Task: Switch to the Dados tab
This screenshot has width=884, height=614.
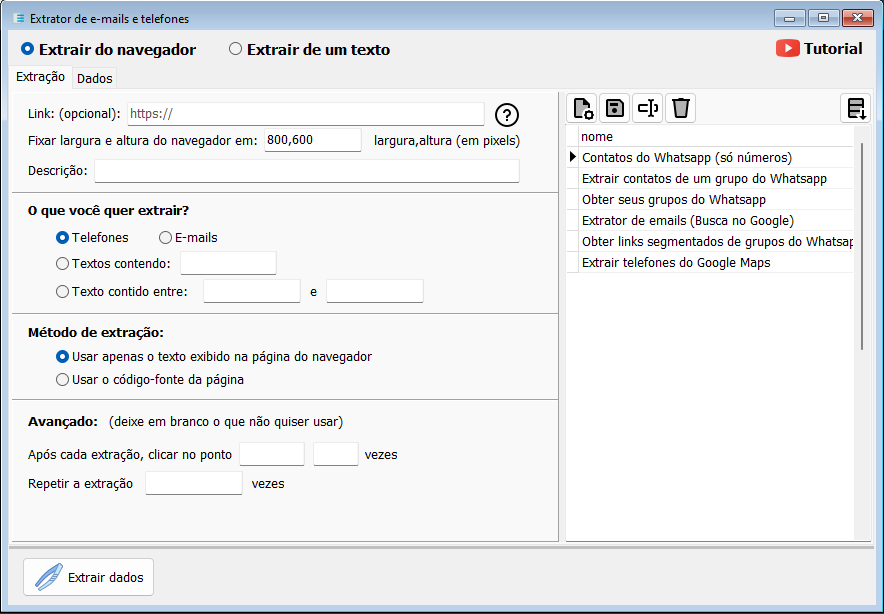Action: (95, 78)
